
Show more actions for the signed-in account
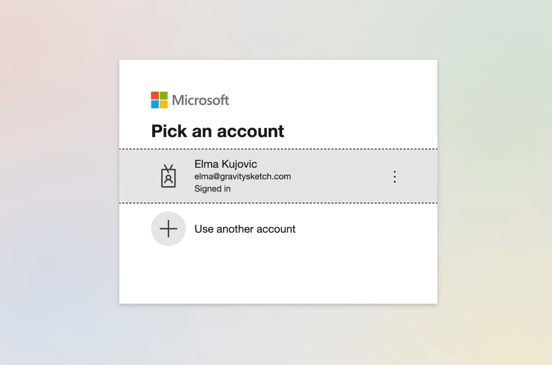[395, 176]
